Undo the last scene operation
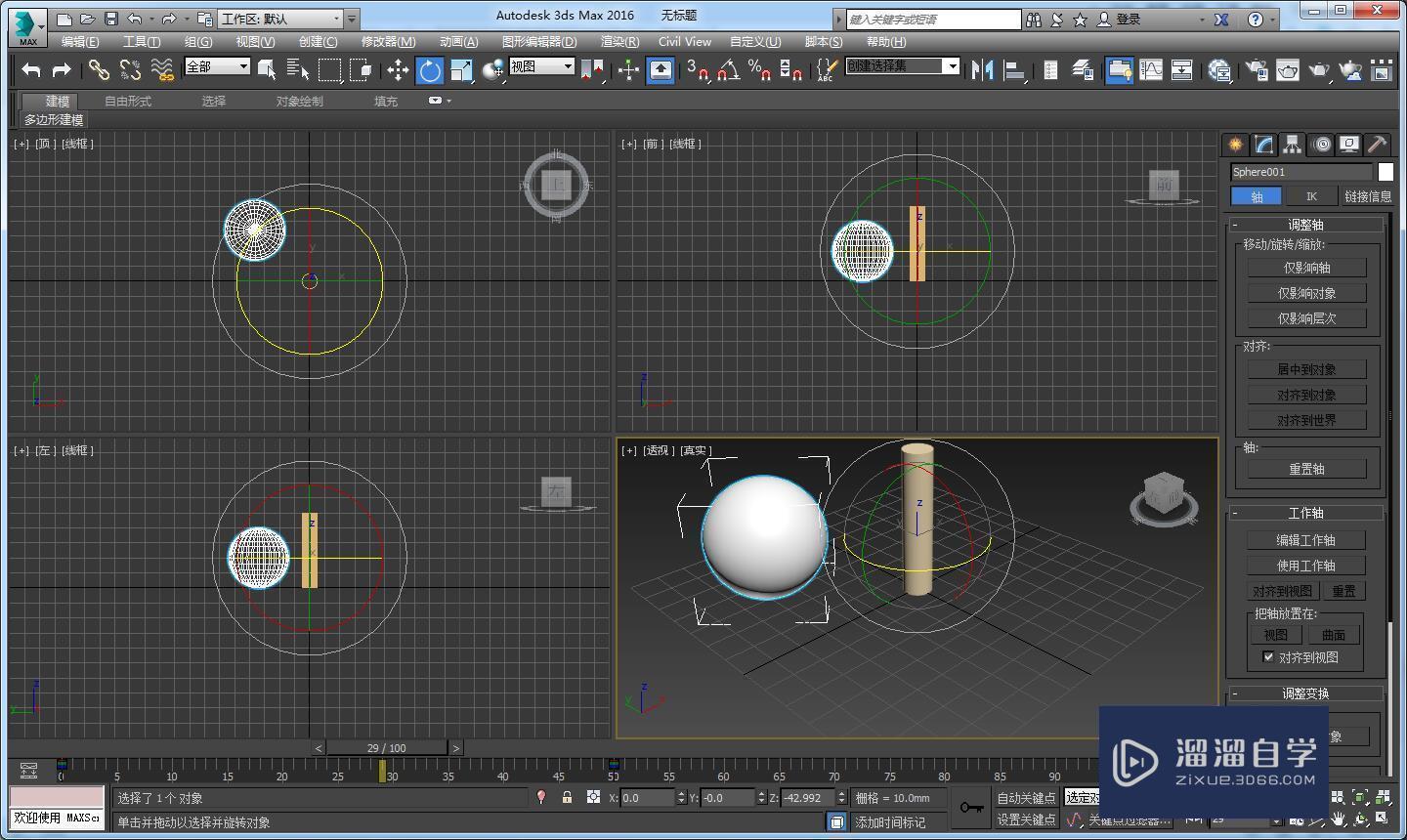Viewport: 1407px width, 840px height. [x=31, y=69]
